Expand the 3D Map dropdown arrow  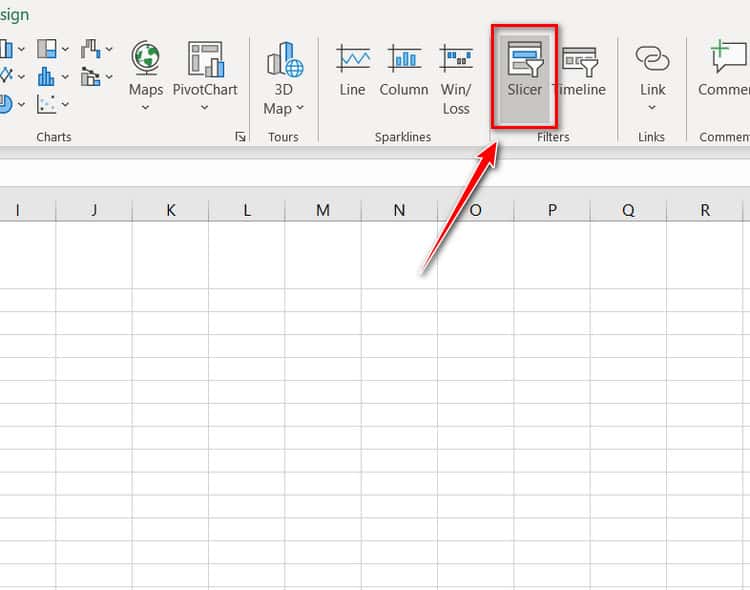pos(300,108)
